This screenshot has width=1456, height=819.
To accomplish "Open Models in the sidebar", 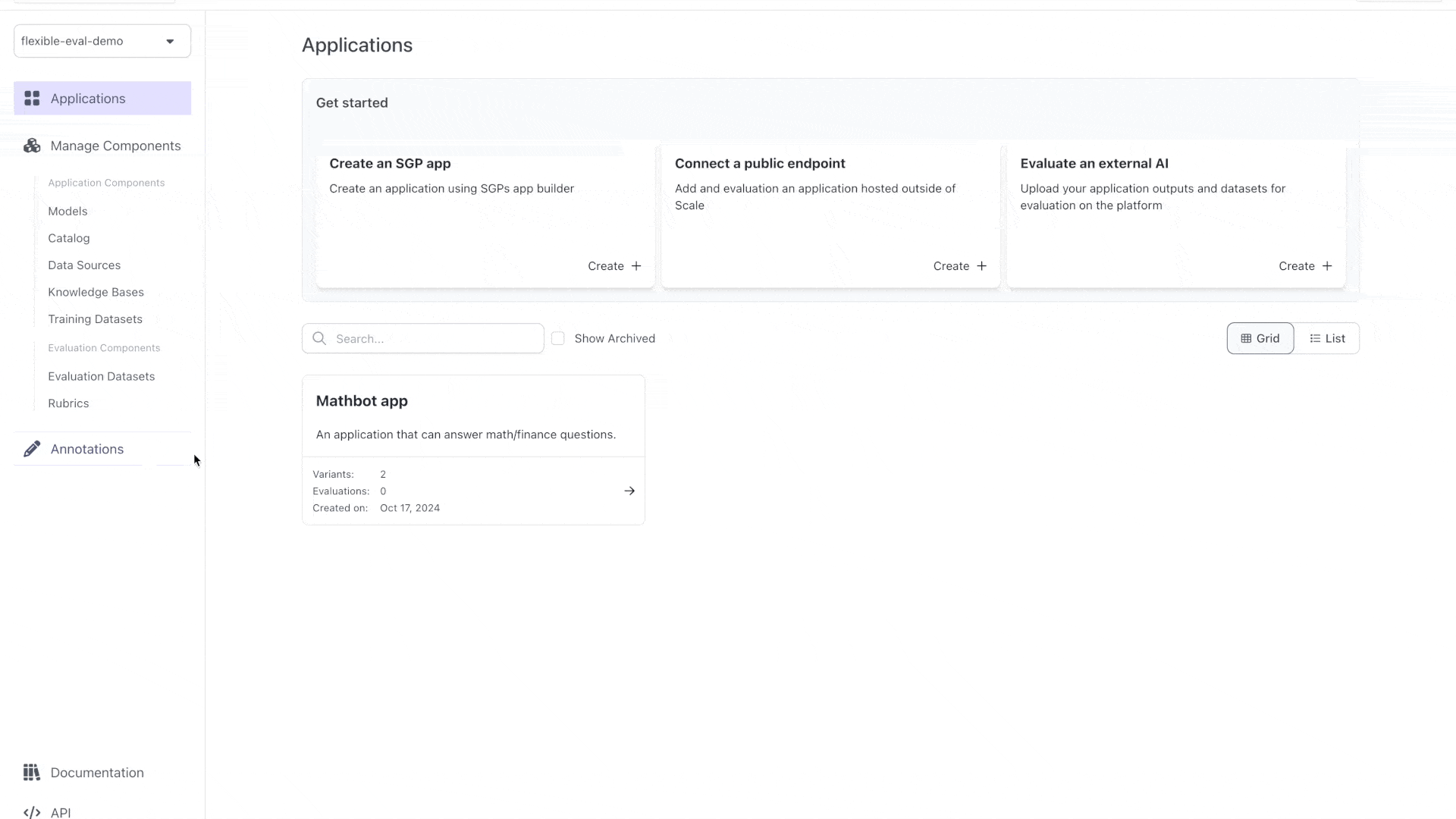I will 67,211.
